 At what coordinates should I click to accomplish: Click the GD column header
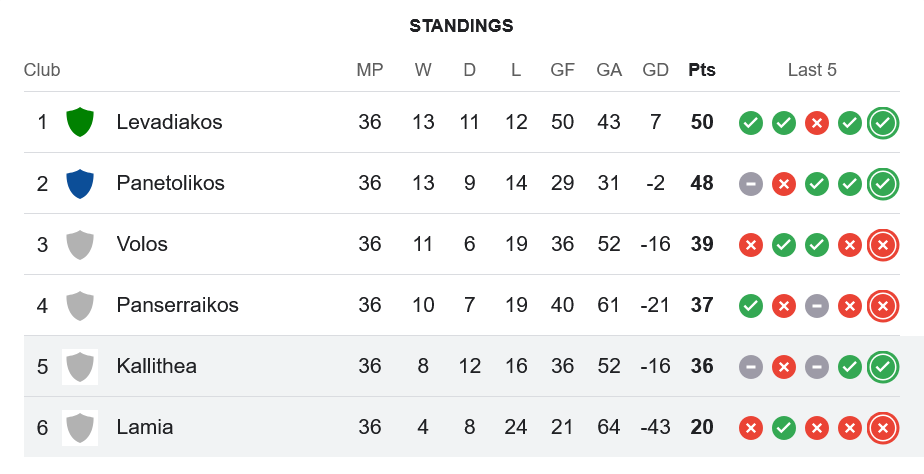click(656, 70)
